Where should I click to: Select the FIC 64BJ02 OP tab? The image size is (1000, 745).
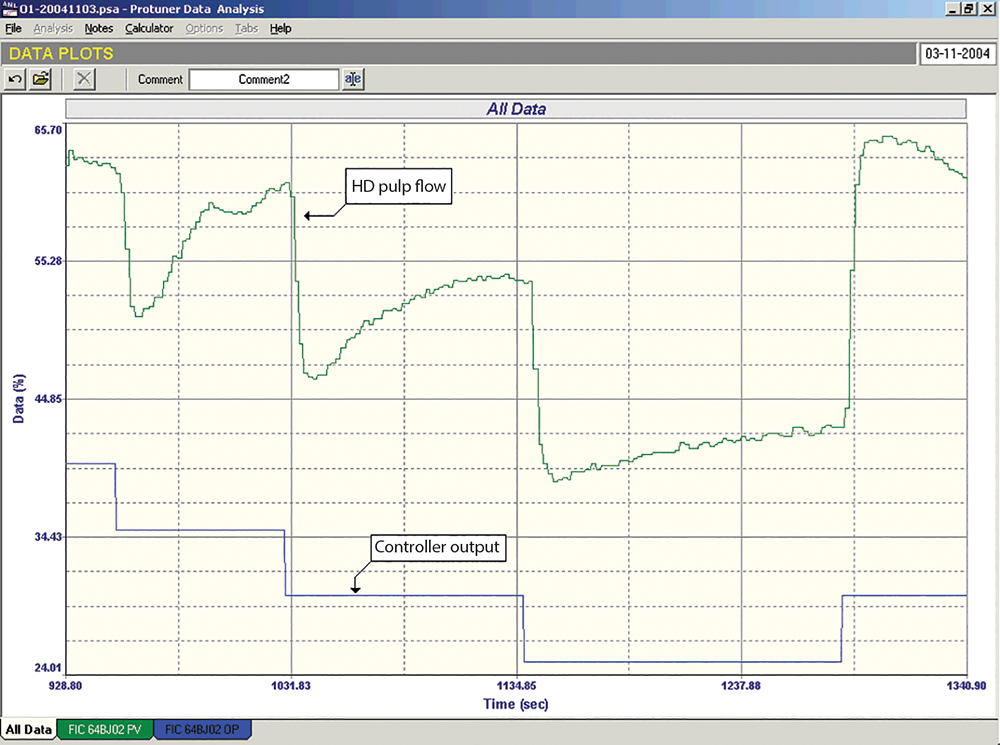pyautogui.click(x=204, y=730)
